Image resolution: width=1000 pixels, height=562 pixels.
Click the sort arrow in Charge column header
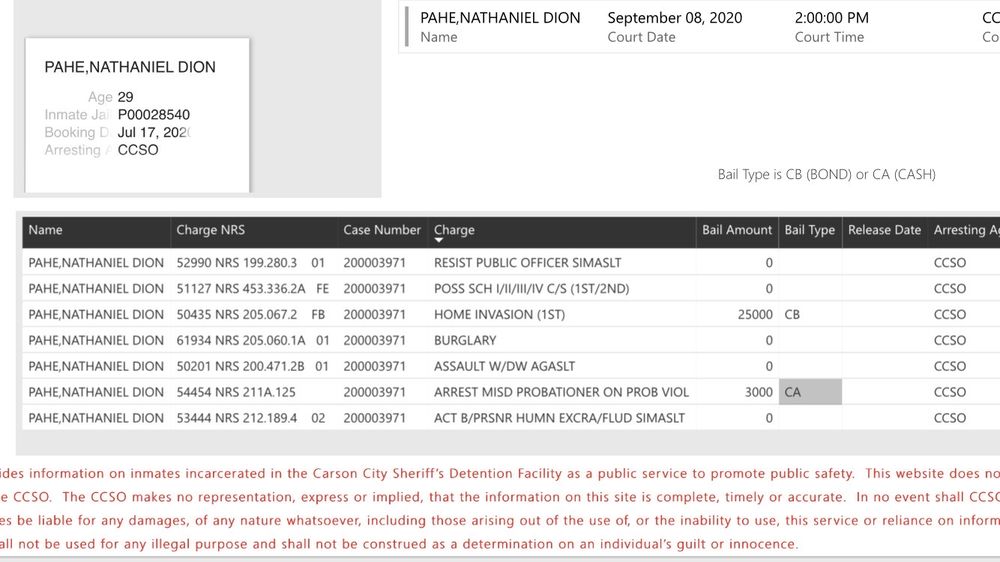click(x=439, y=241)
